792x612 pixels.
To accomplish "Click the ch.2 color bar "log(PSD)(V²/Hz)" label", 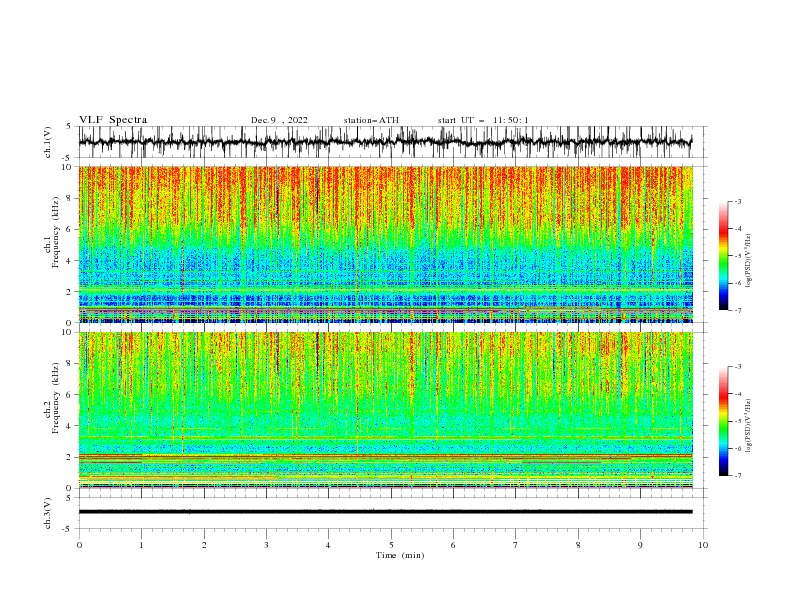I will (x=749, y=426).
